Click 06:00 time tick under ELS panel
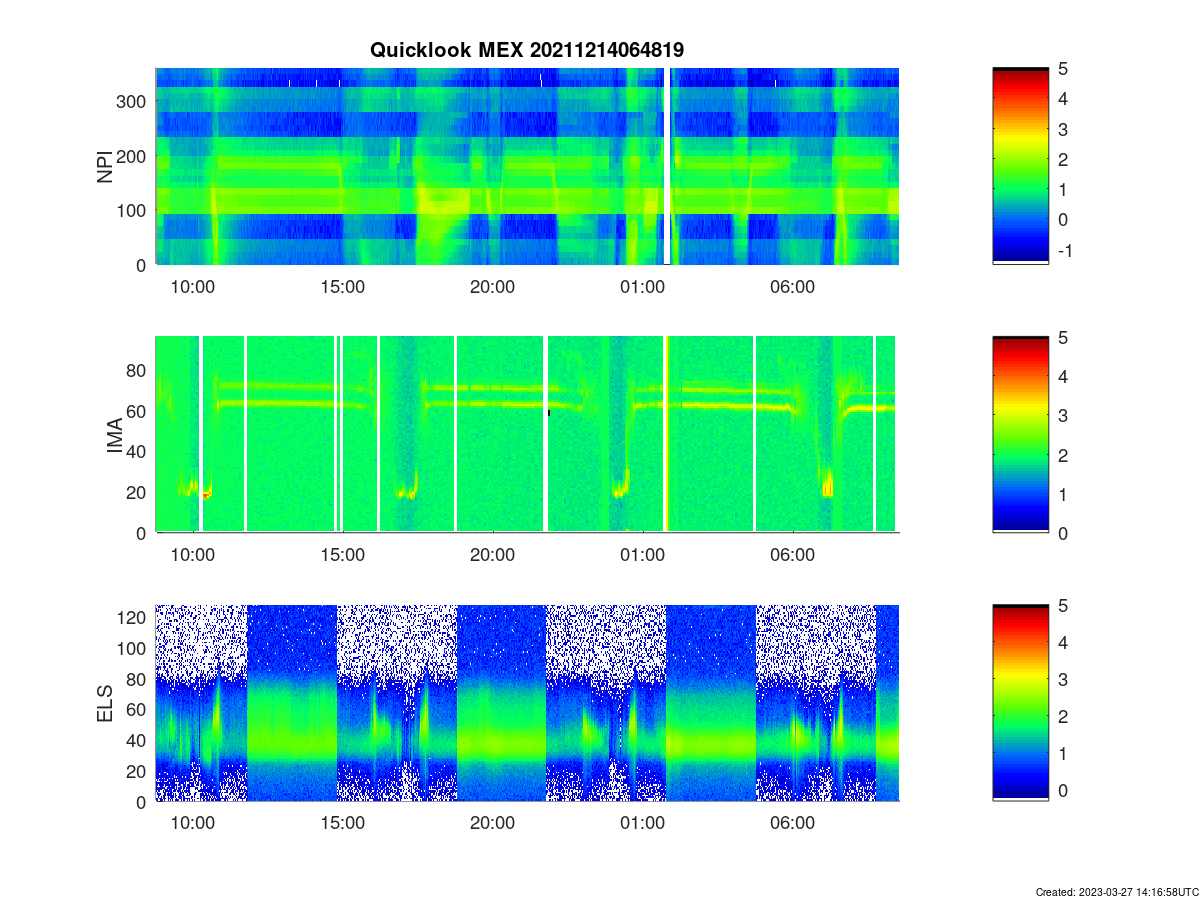1200x900 pixels. pyautogui.click(x=793, y=824)
